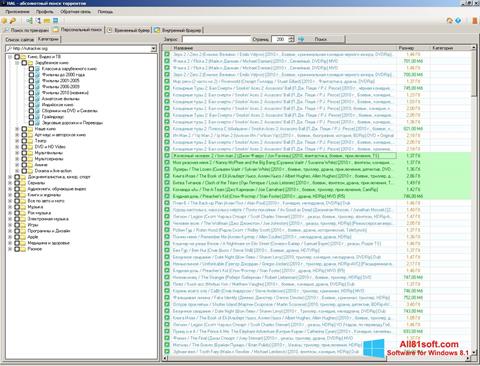The image size is (480, 366).
Task: Click the blue monitor toolbar icon
Action: [55, 21]
